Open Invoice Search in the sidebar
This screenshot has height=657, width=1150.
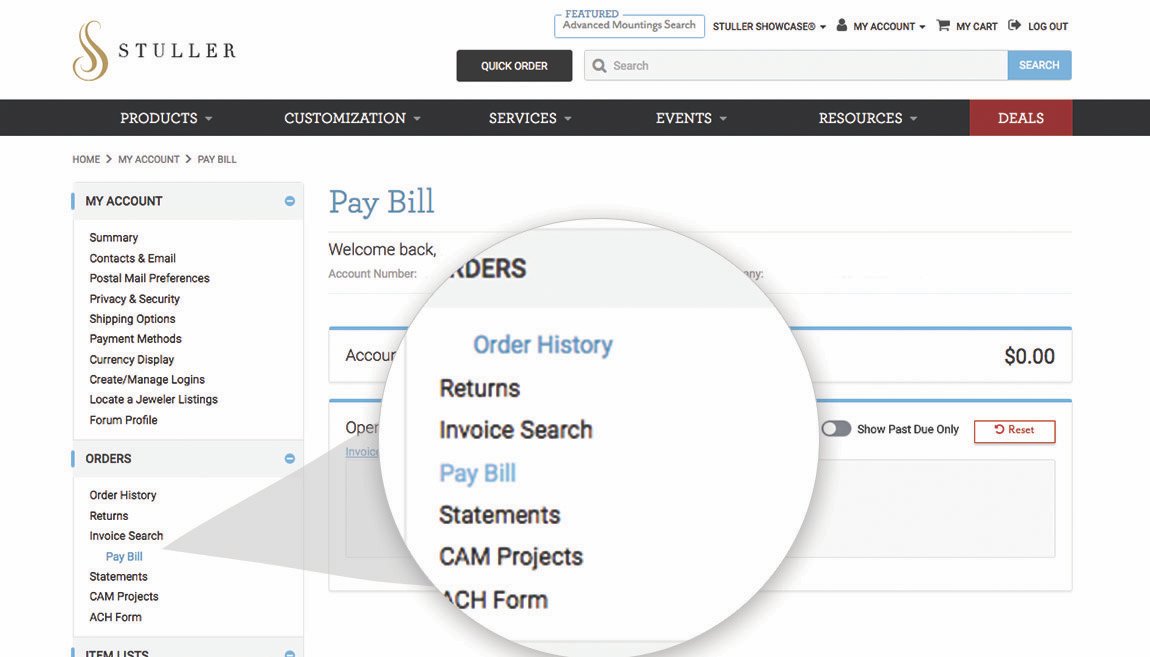[x=126, y=536]
